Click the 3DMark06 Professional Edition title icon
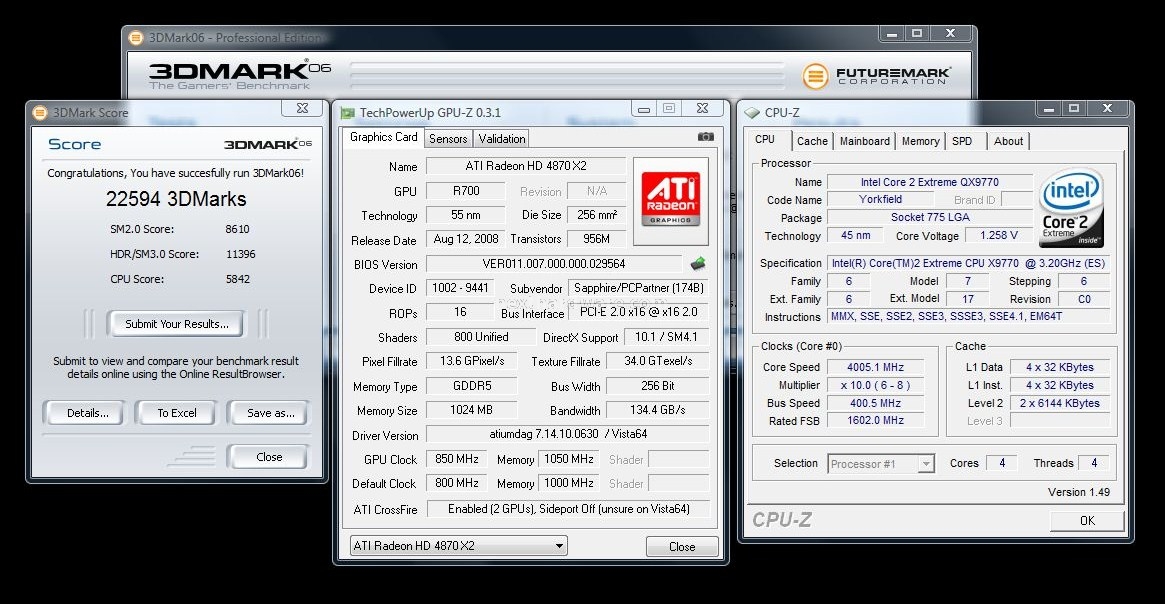The height and width of the screenshot is (604, 1165). (136, 37)
